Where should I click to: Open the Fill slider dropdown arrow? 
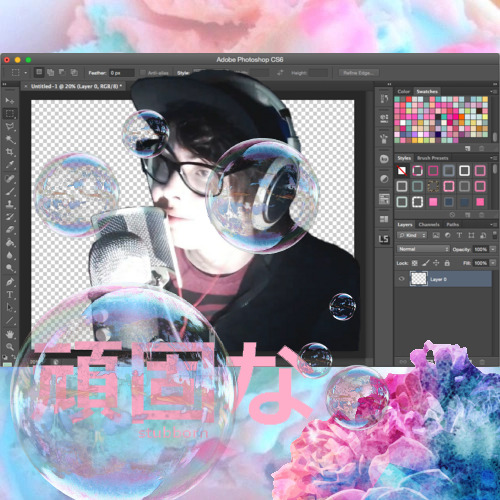[493, 263]
